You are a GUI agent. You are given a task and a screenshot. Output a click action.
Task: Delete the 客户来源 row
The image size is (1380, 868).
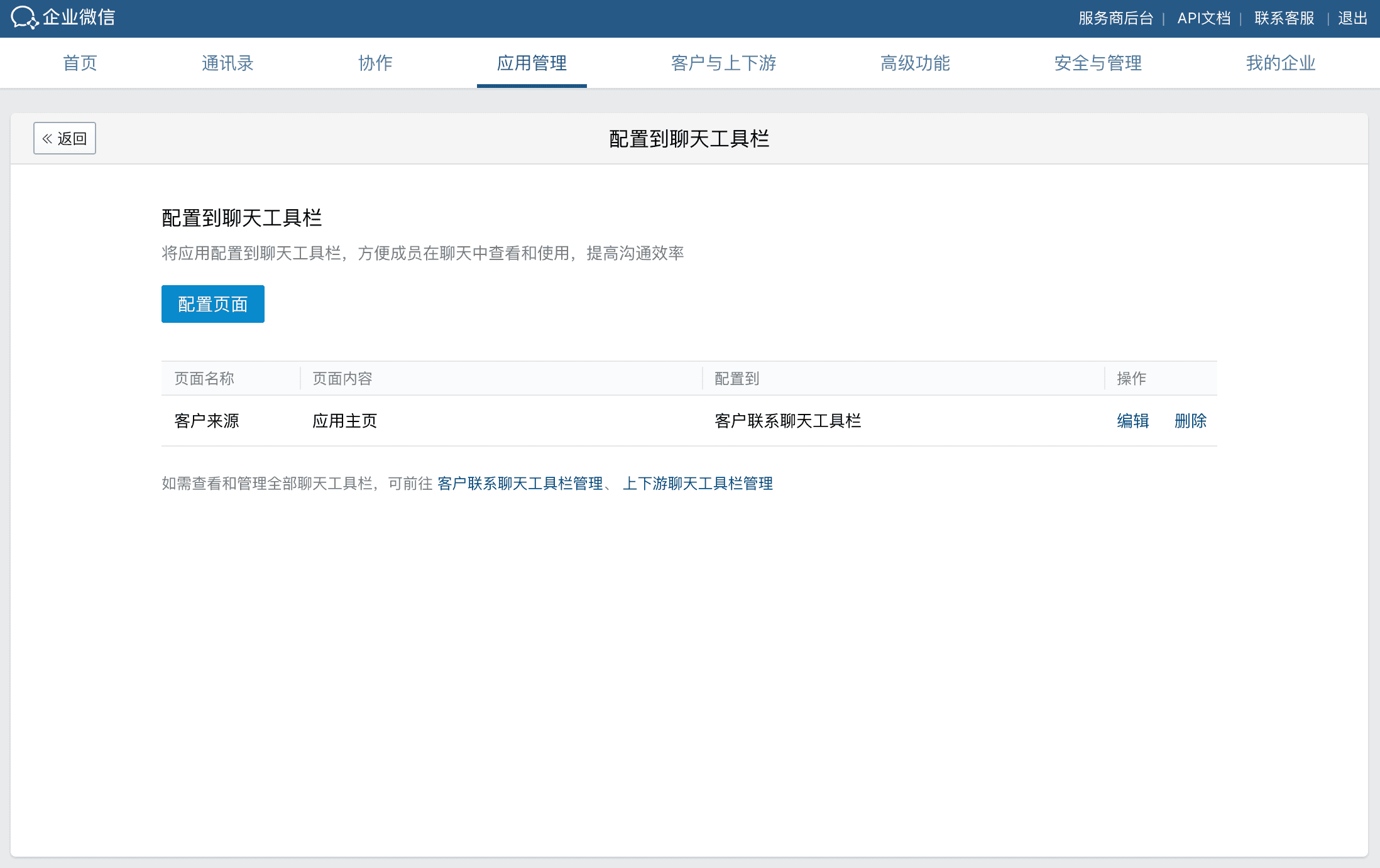pos(1191,421)
